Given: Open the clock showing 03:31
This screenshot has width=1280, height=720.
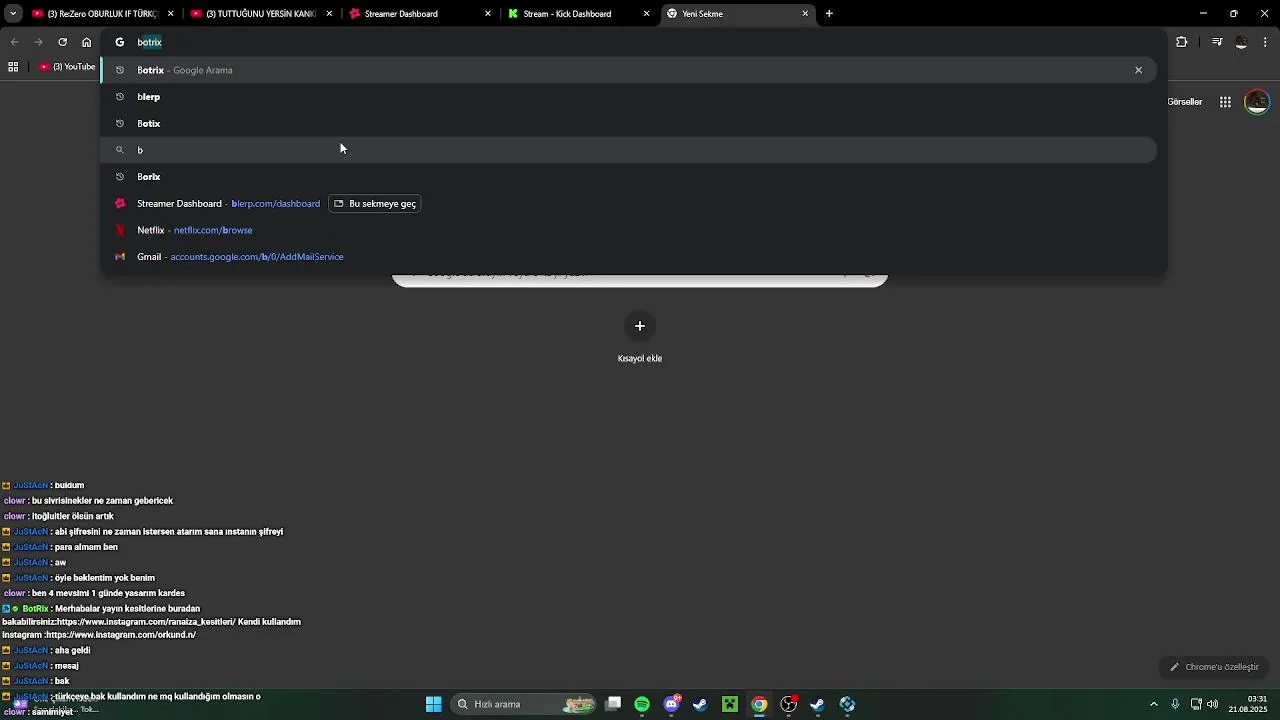Looking at the screenshot, I should tap(1248, 704).
